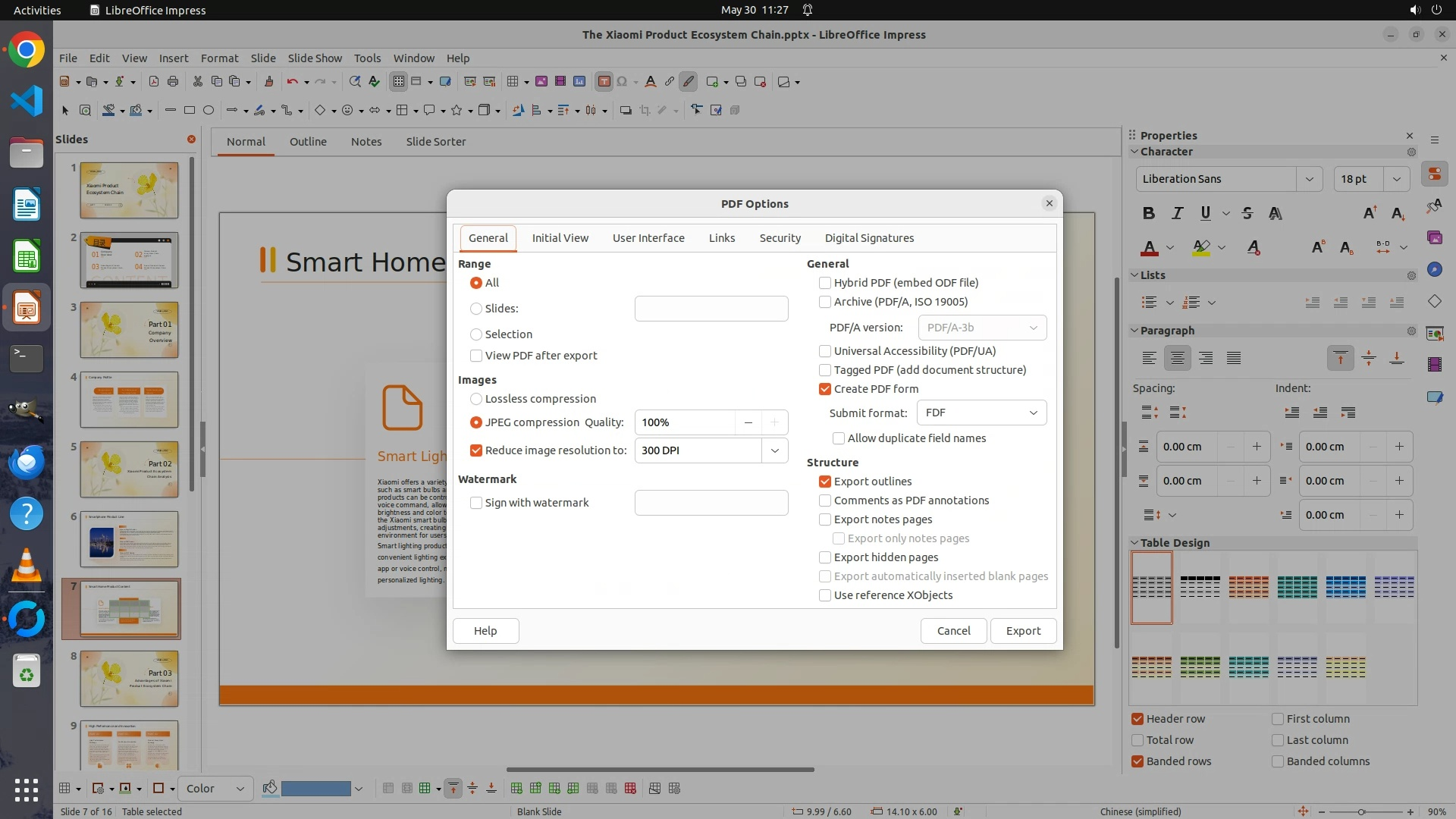Expand the Liberation Sans font name dropdown
The height and width of the screenshot is (819, 1456).
(1309, 179)
